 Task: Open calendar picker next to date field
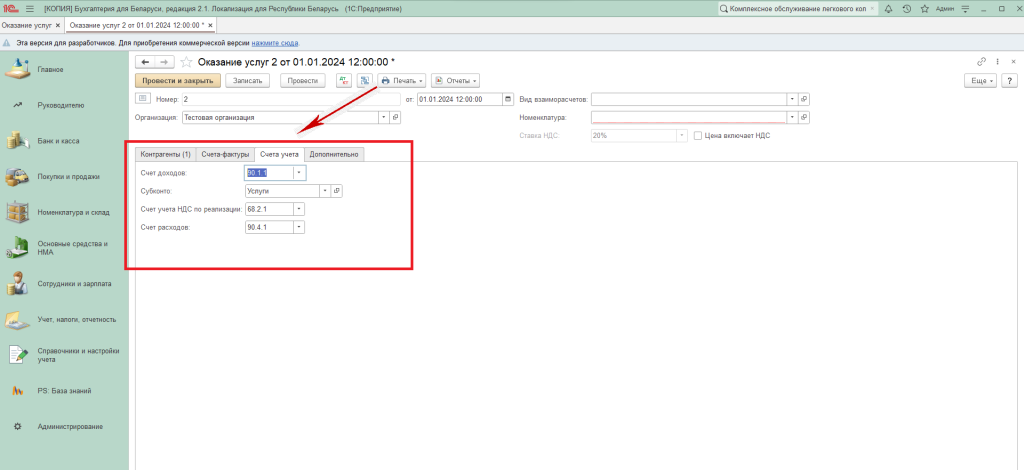pyautogui.click(x=506, y=99)
